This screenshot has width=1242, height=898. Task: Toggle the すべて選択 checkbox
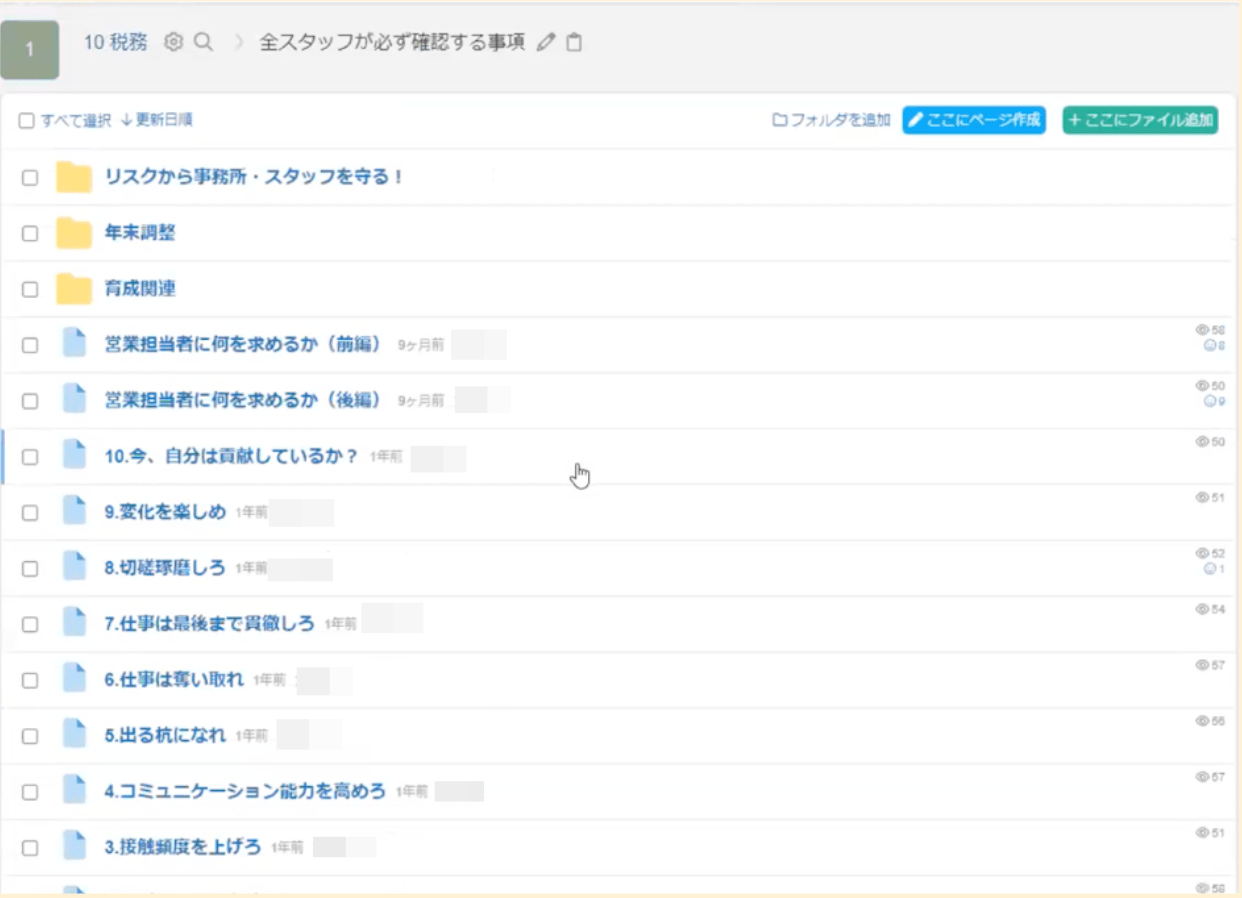(x=27, y=121)
